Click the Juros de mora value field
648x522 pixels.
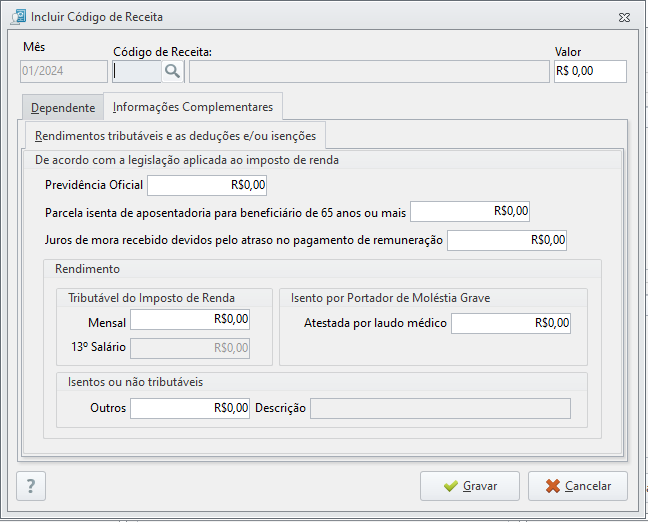pyautogui.click(x=507, y=241)
